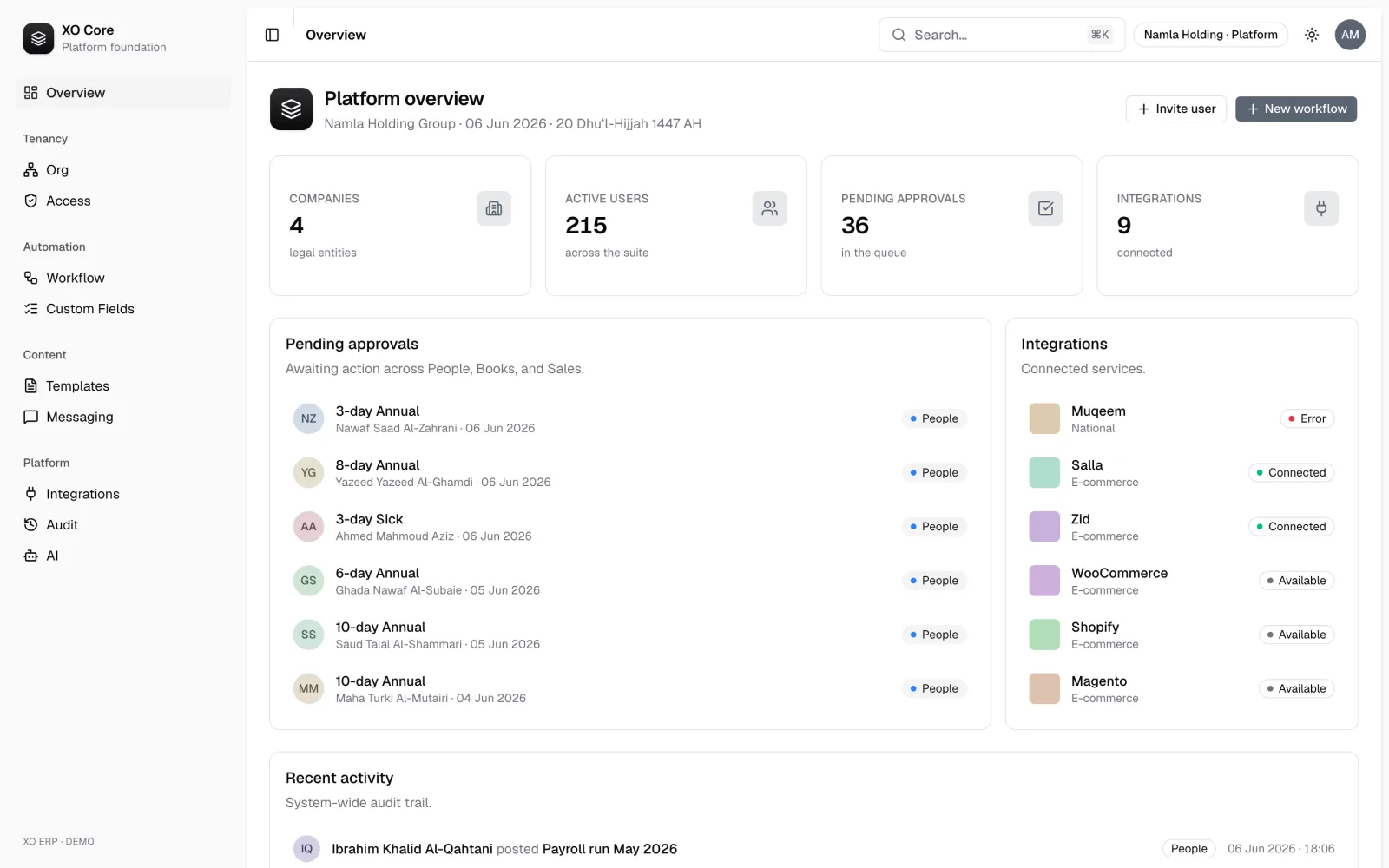Open the 3-day Sick approval request
Screen dimensions: 1389x868
630,527
